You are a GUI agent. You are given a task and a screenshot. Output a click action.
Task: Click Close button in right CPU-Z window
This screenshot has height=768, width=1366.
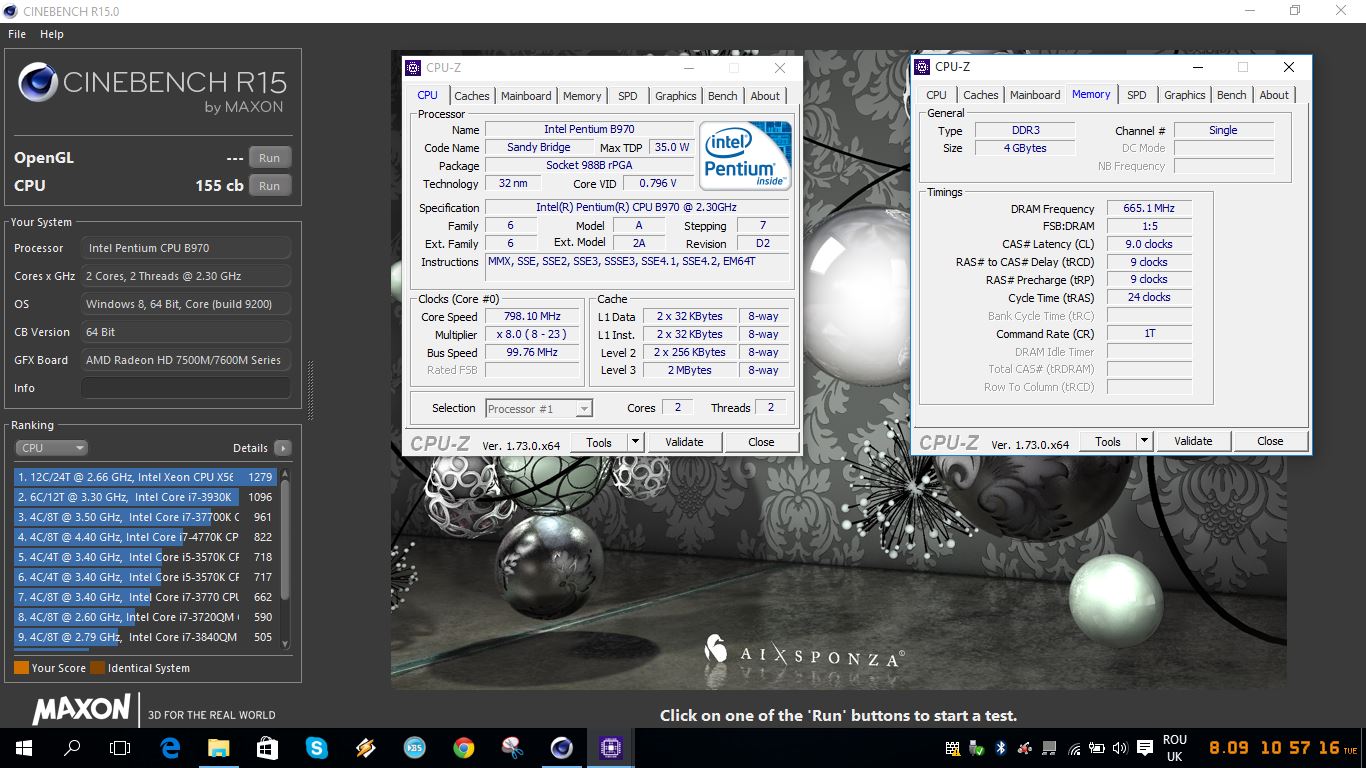tap(1270, 441)
